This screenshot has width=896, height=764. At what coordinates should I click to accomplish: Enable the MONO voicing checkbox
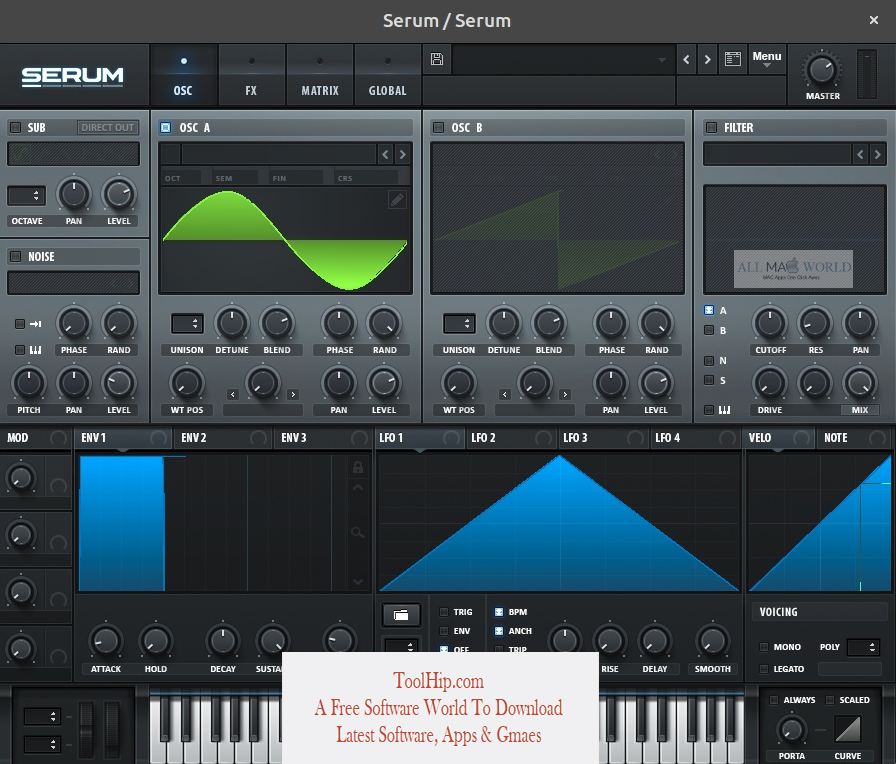(764, 647)
